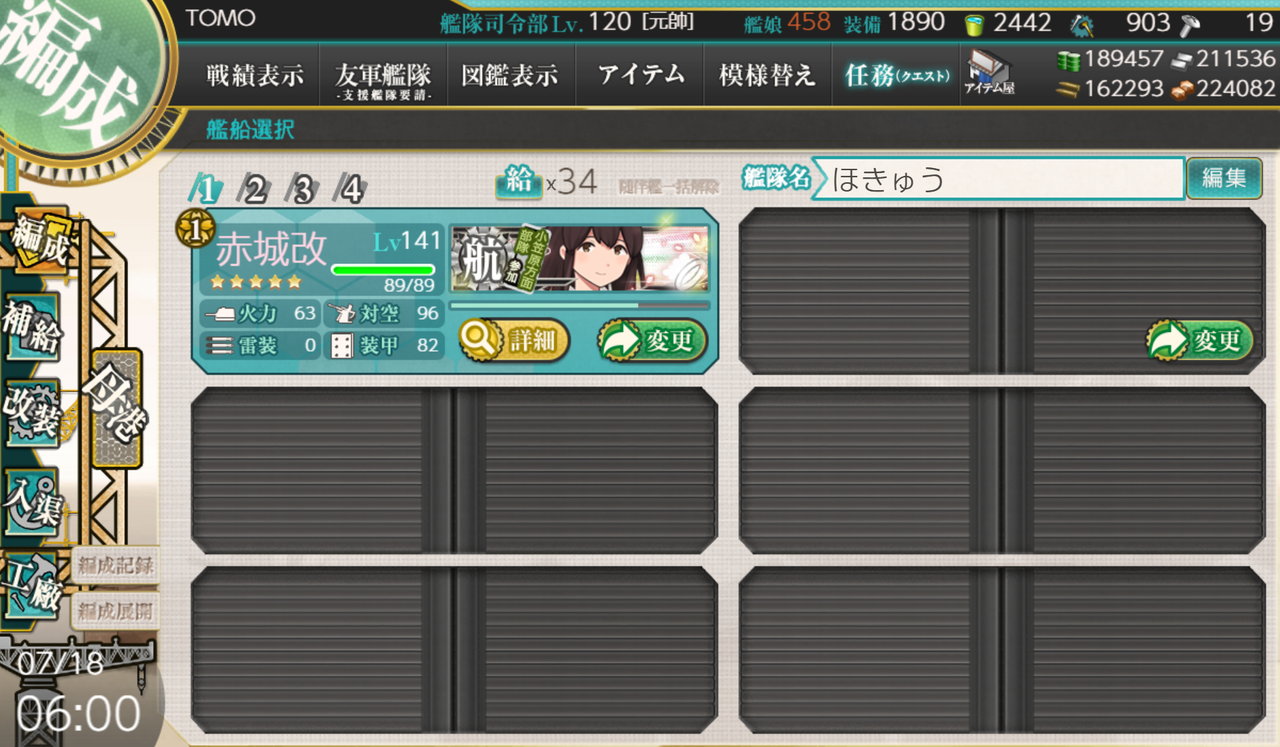Image resolution: width=1280 pixels, height=747 pixels.
Task: Open the 工廠 (factory) sidebar icon
Action: 32,586
